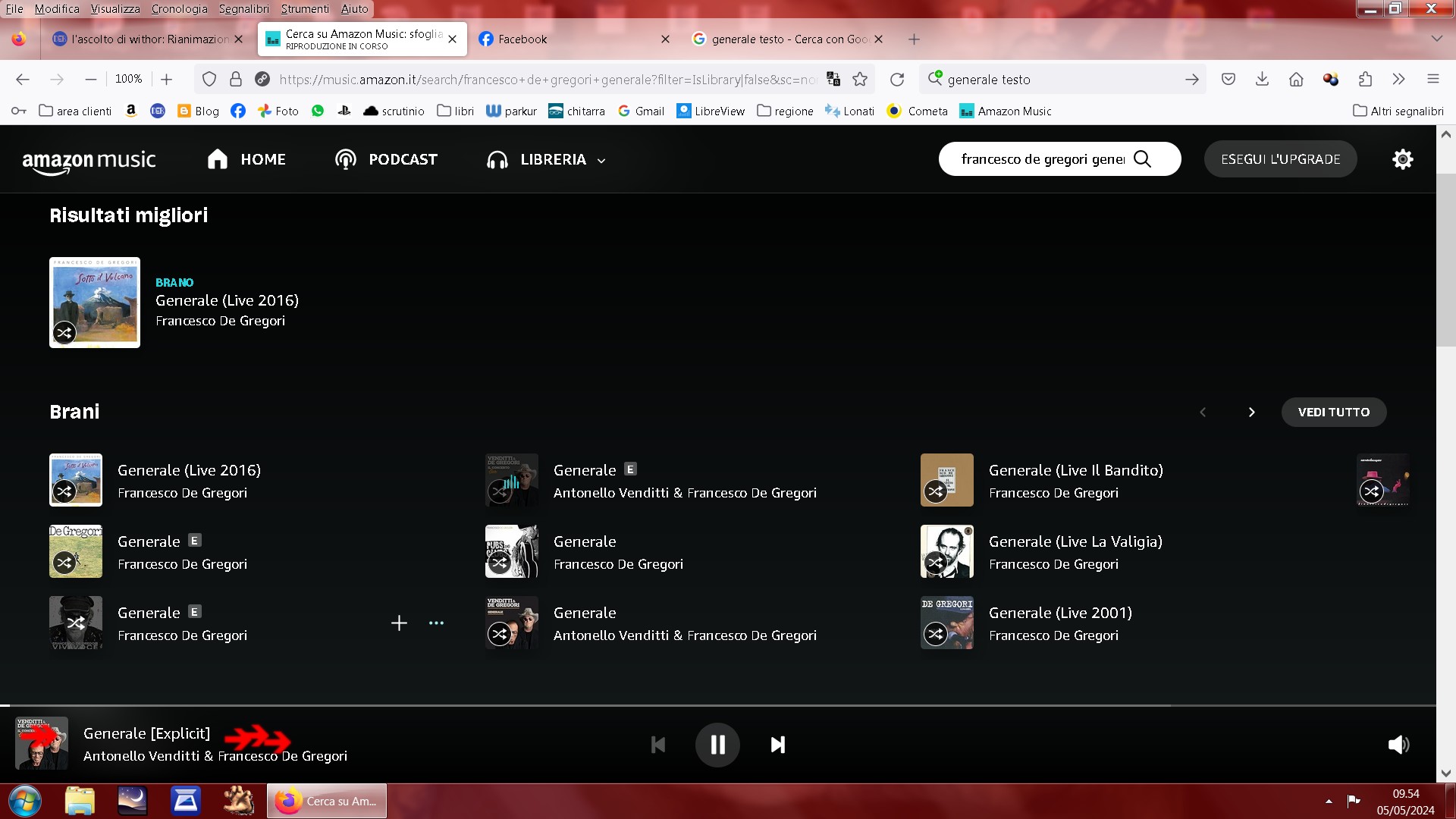Image resolution: width=1456 pixels, height=819 pixels.
Task: Go back in browser history
Action: click(22, 79)
